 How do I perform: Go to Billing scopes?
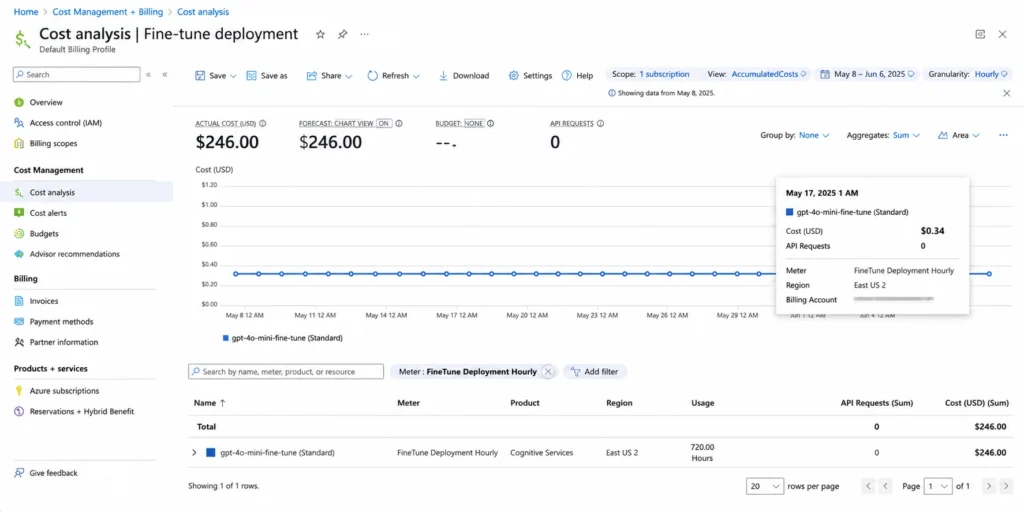click(x=53, y=143)
